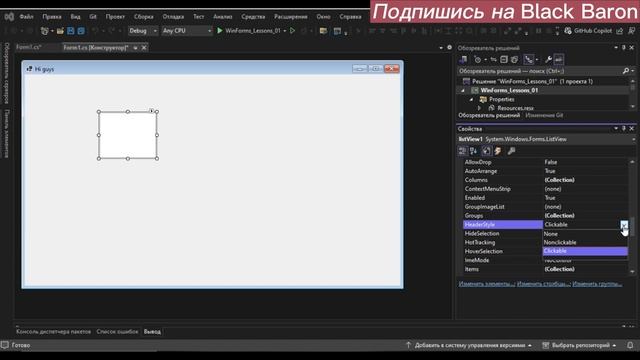The width and height of the screenshot is (640, 360).
Task: Click the Save All toolbar icon
Action: pyautogui.click(x=81, y=31)
